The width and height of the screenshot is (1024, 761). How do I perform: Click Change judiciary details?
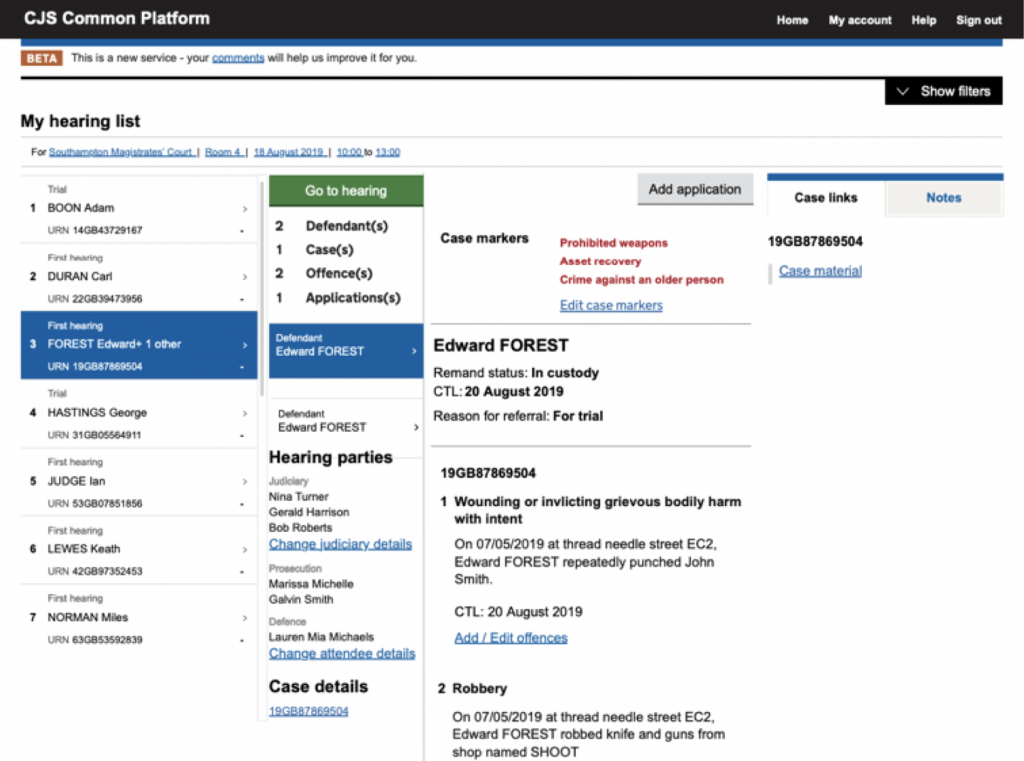click(341, 543)
